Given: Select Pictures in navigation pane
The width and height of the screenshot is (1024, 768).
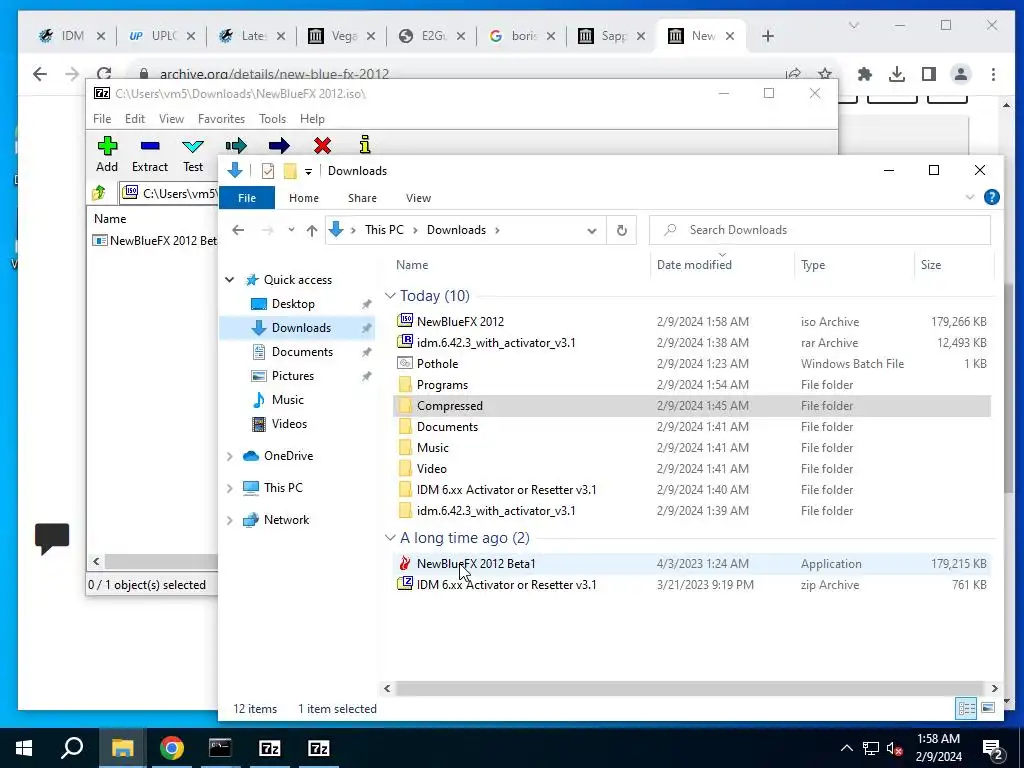Looking at the screenshot, I should coord(293,376).
